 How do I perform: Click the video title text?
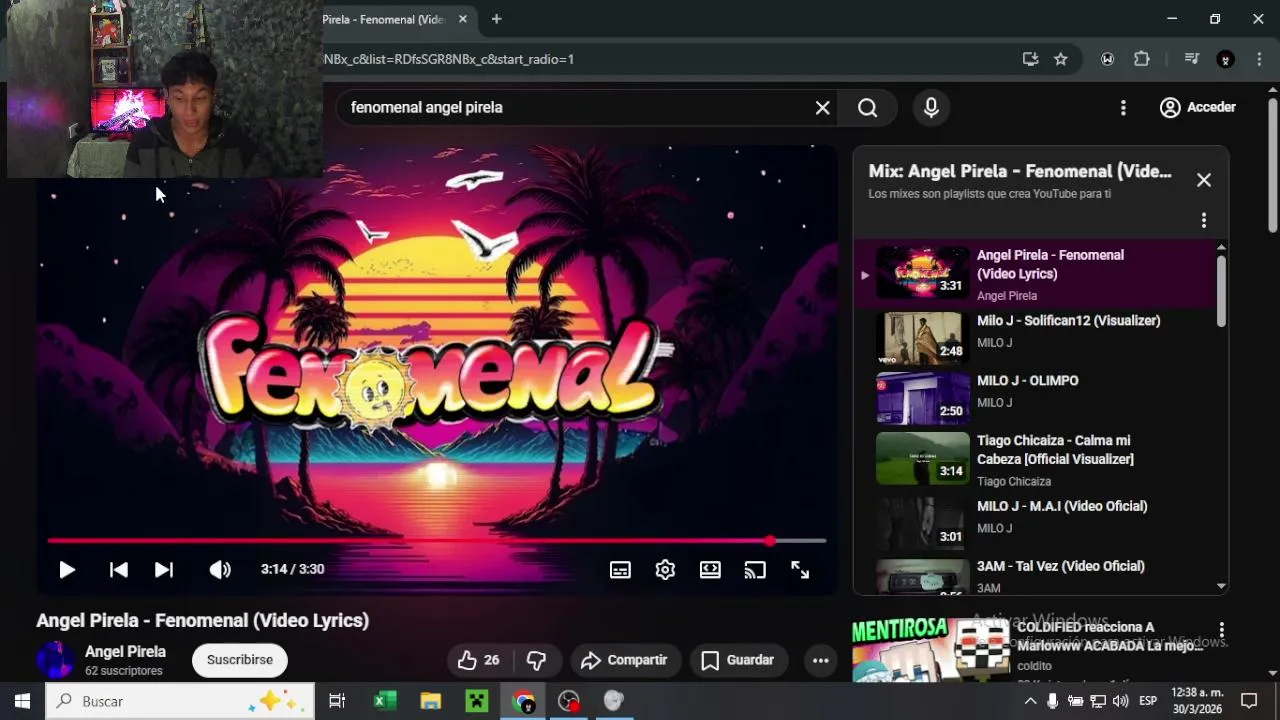(203, 621)
